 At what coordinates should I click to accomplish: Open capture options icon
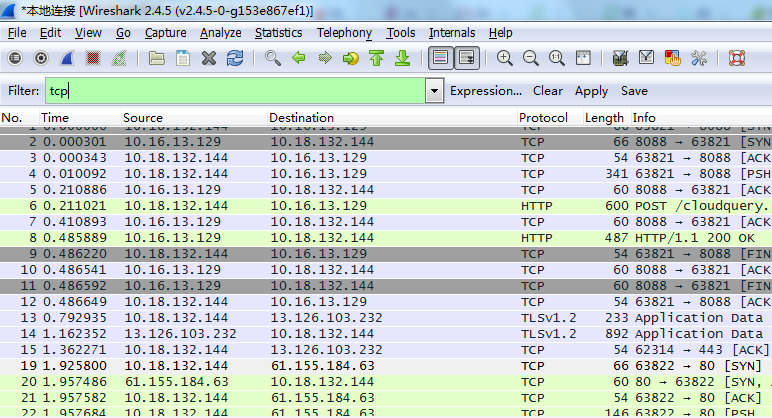coord(41,58)
